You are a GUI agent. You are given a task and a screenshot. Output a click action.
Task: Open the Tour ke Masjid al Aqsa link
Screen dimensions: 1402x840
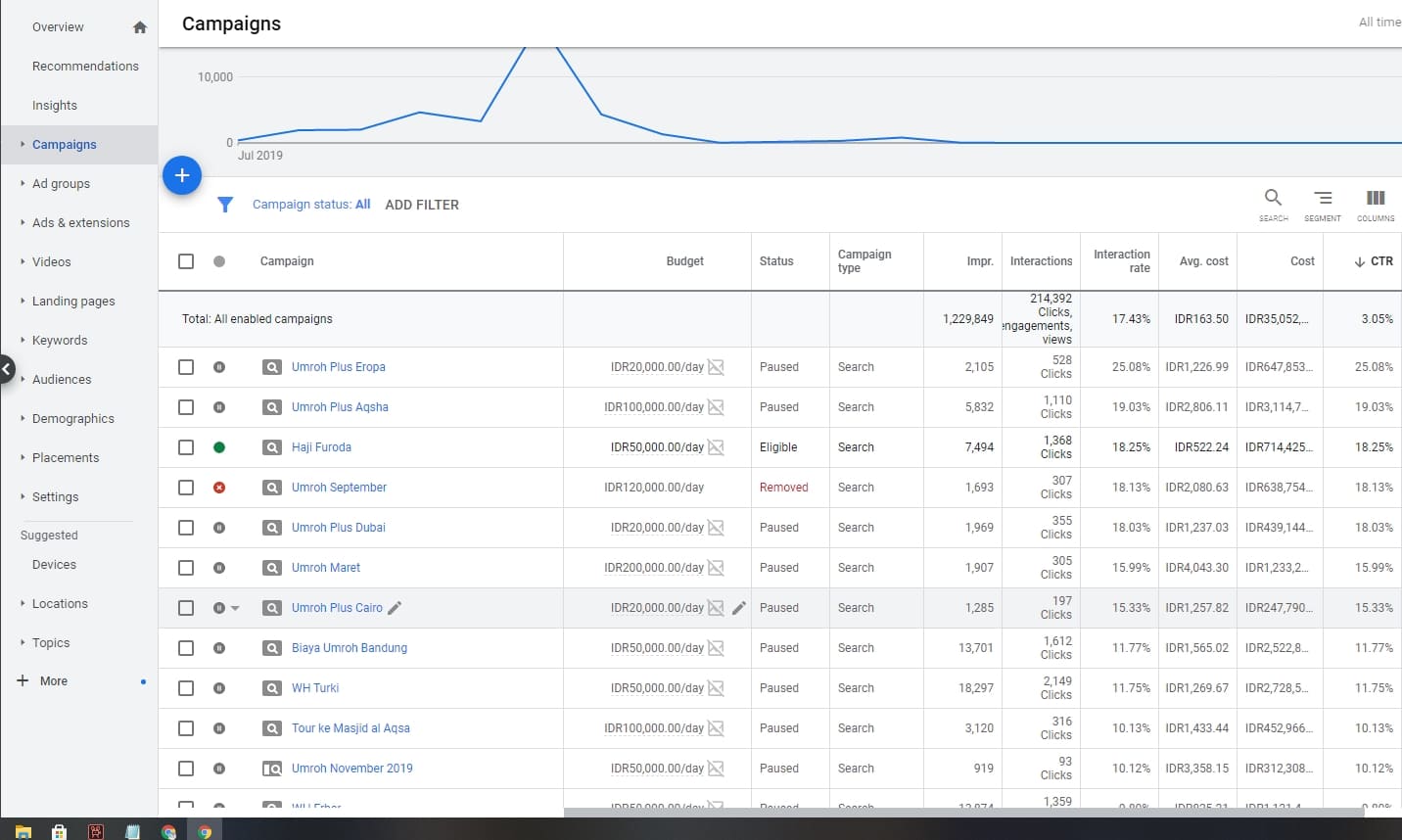point(350,728)
